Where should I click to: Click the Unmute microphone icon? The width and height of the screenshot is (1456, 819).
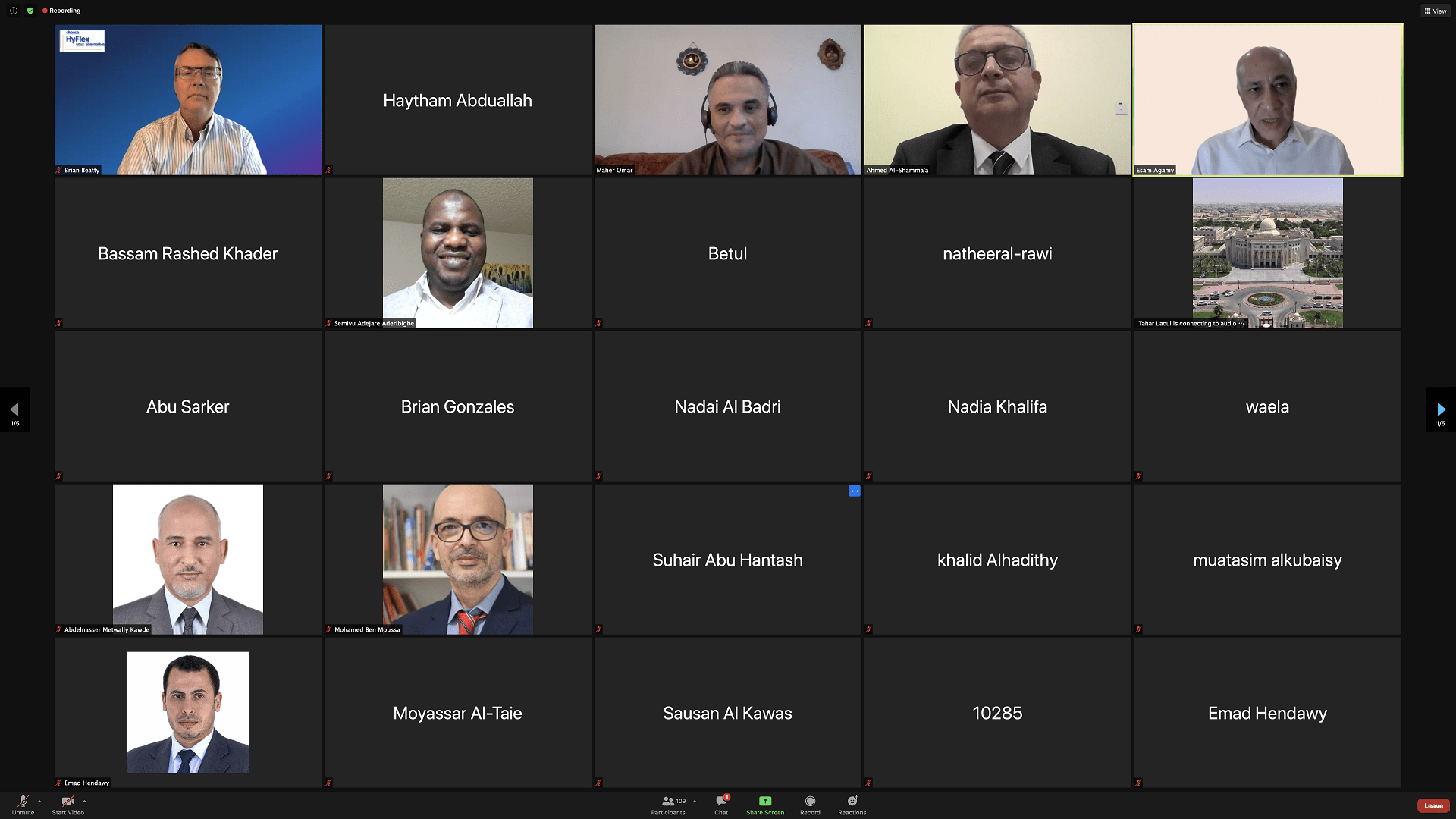(x=23, y=802)
